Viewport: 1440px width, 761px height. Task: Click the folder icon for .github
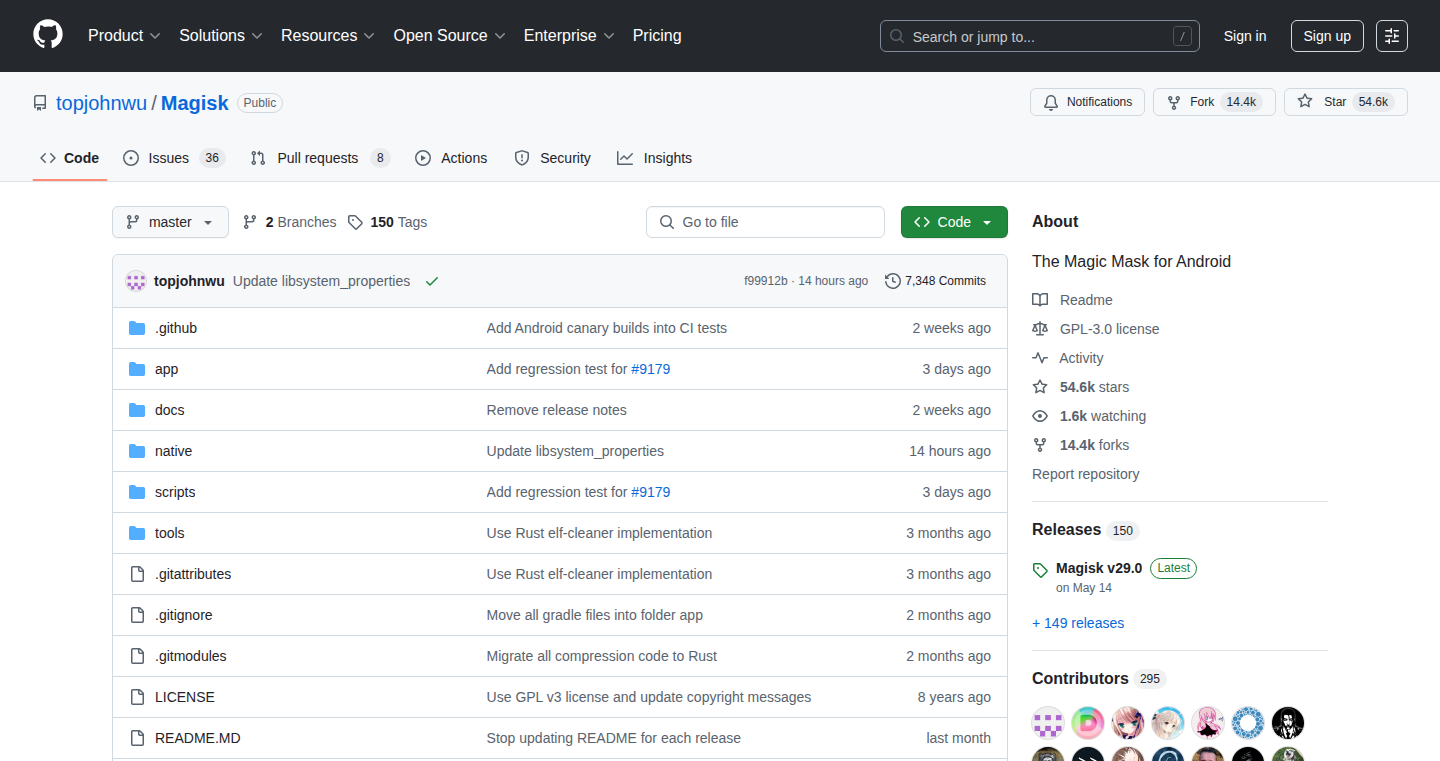coord(137,328)
